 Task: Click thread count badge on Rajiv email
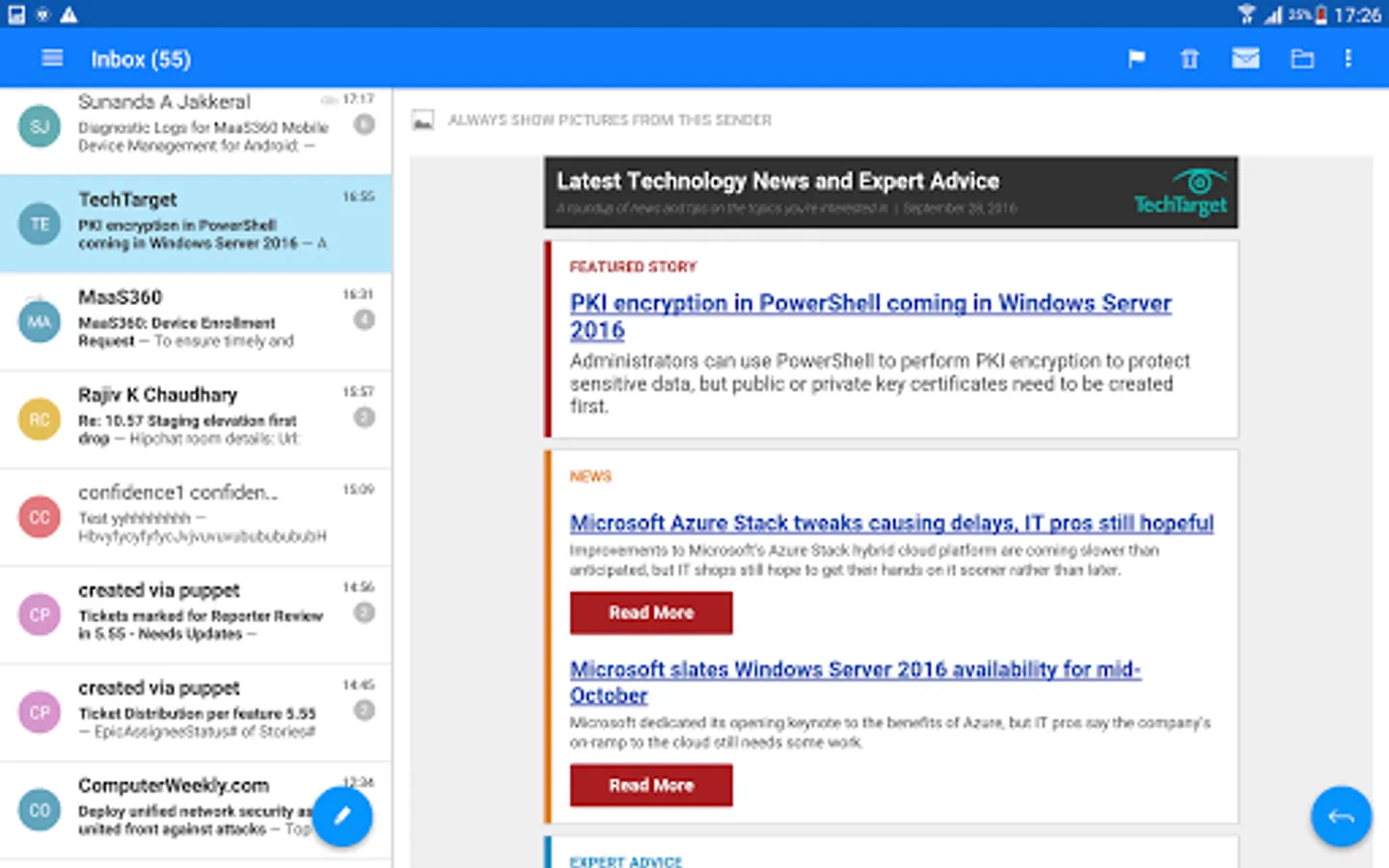[x=364, y=418]
